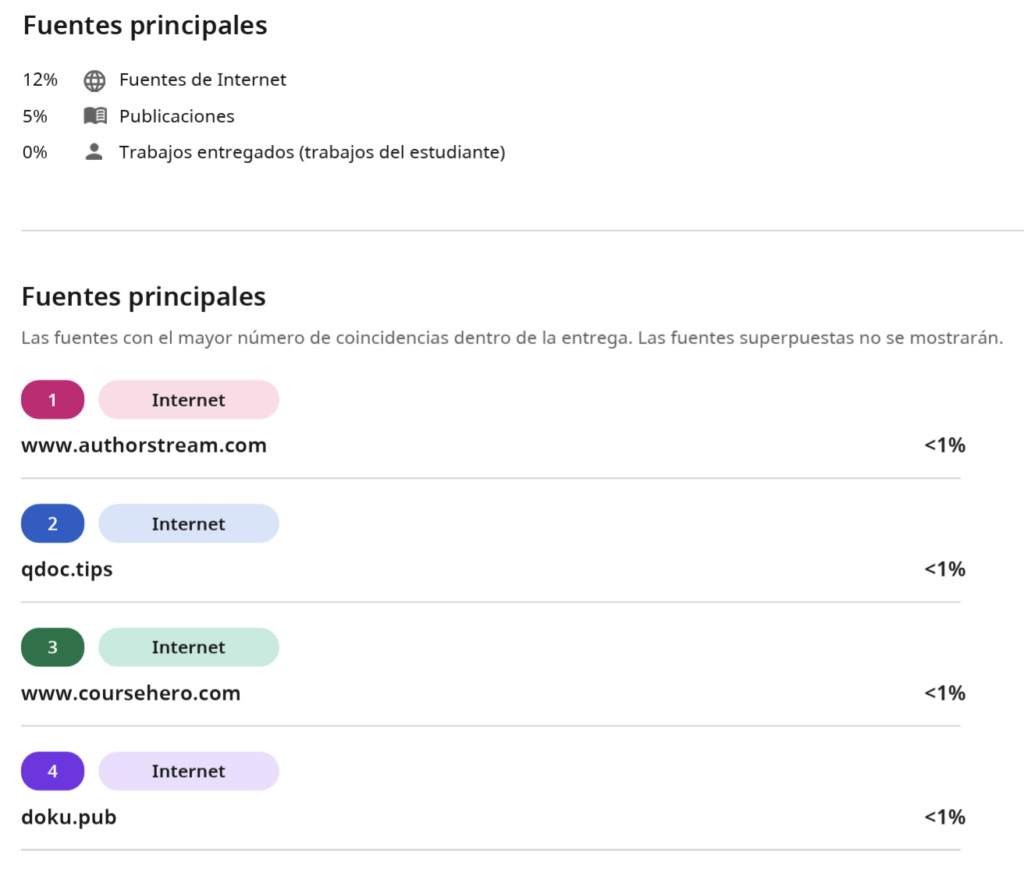The image size is (1024, 869).
Task: Click the lavender Internet tag for source 4
Action: pyautogui.click(x=189, y=771)
